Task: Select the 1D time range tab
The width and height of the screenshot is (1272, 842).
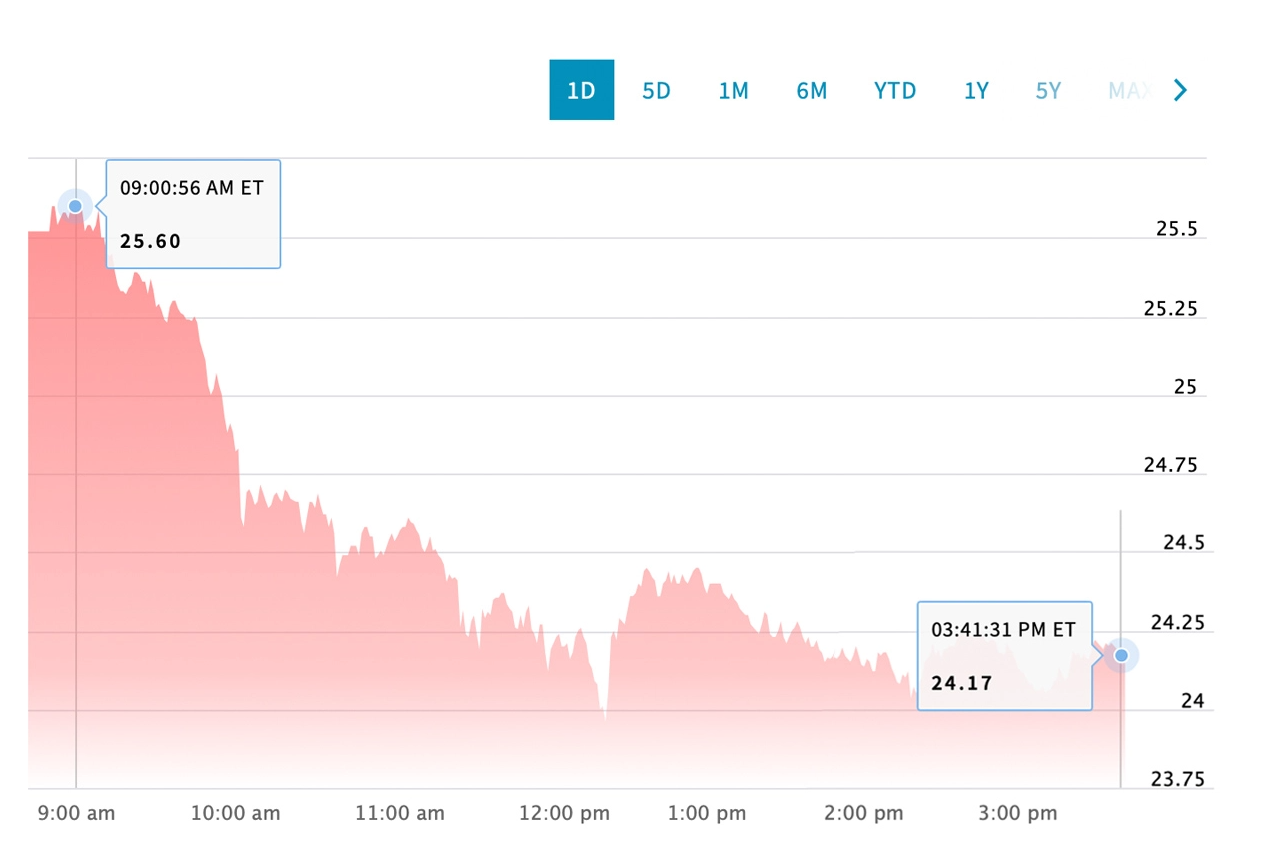Action: 581,90
